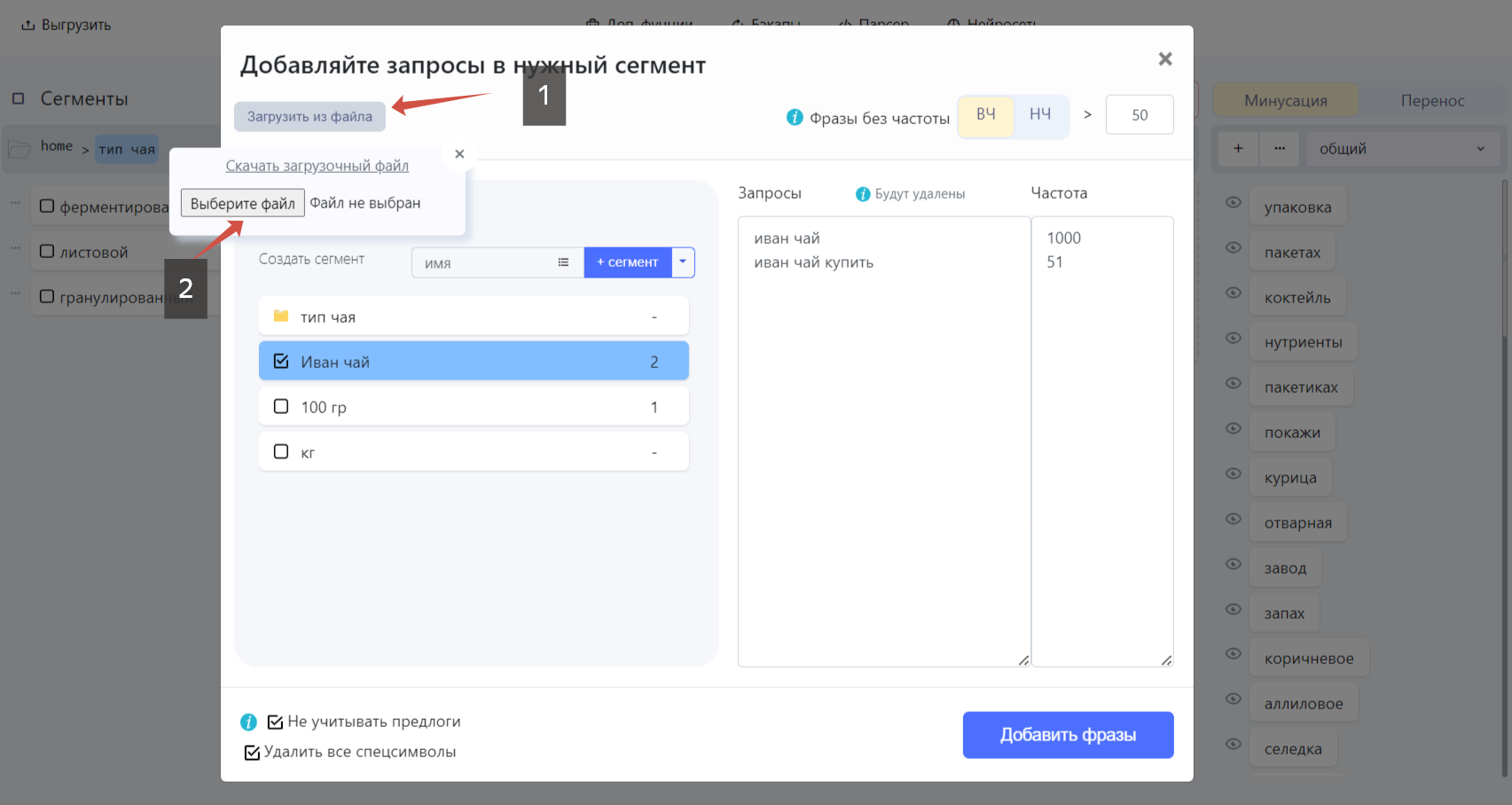Select the 'тип чая' folder row
1512x805 pixels.
point(474,316)
